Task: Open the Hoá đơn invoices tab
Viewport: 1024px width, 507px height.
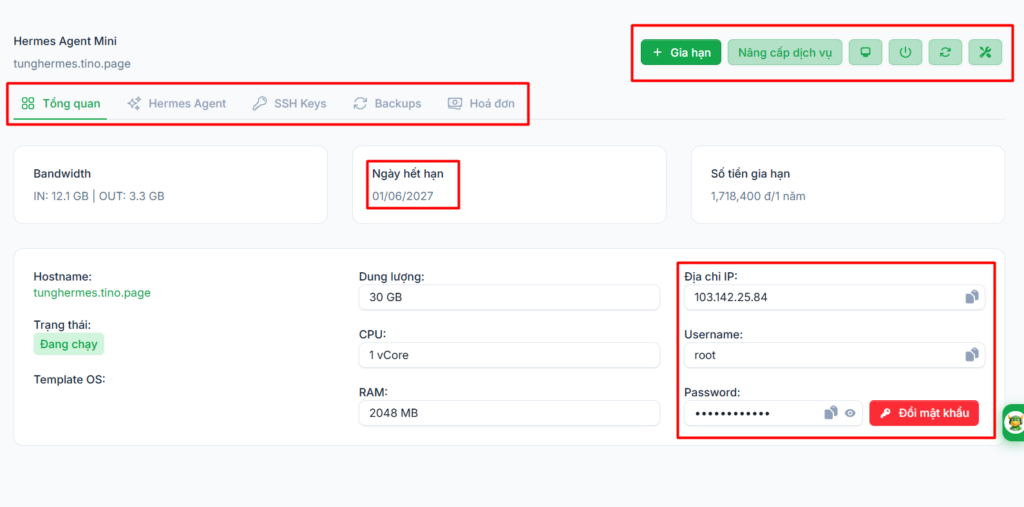Action: pyautogui.click(x=481, y=103)
